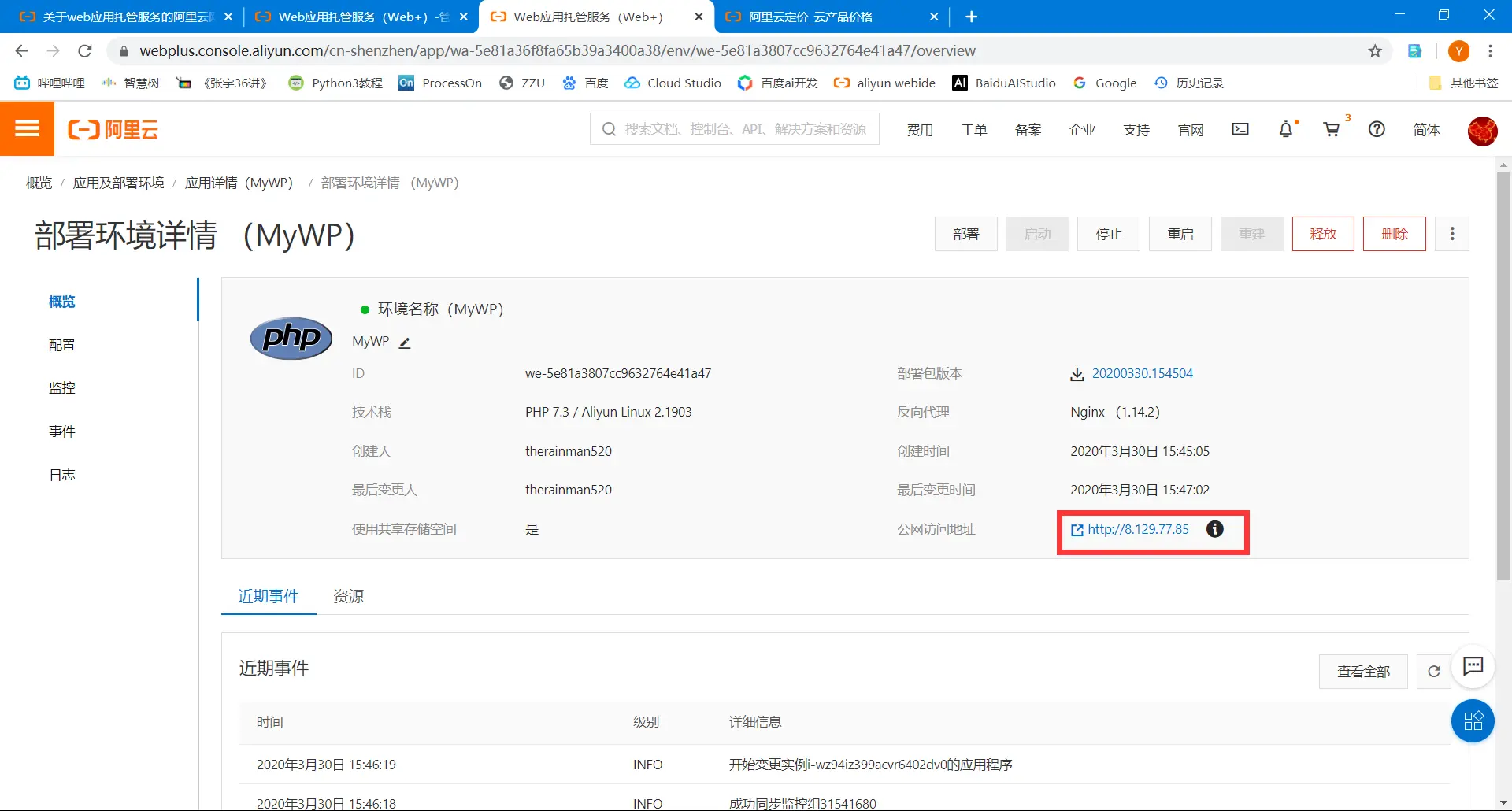Image resolution: width=1512 pixels, height=811 pixels.
Task: Click the scrollbar down arrow
Action: click(1503, 803)
